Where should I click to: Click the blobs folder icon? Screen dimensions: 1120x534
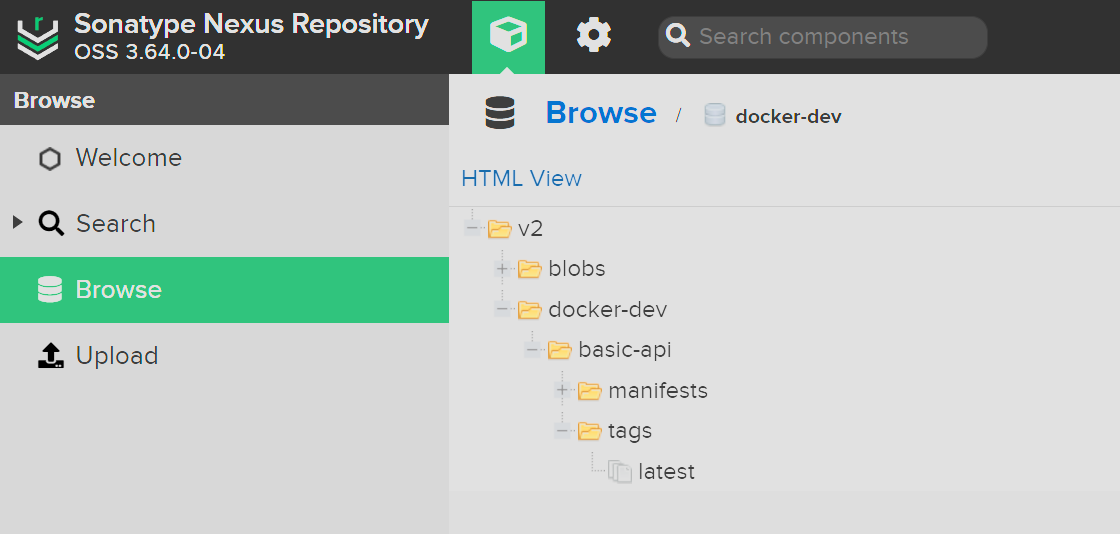point(530,269)
